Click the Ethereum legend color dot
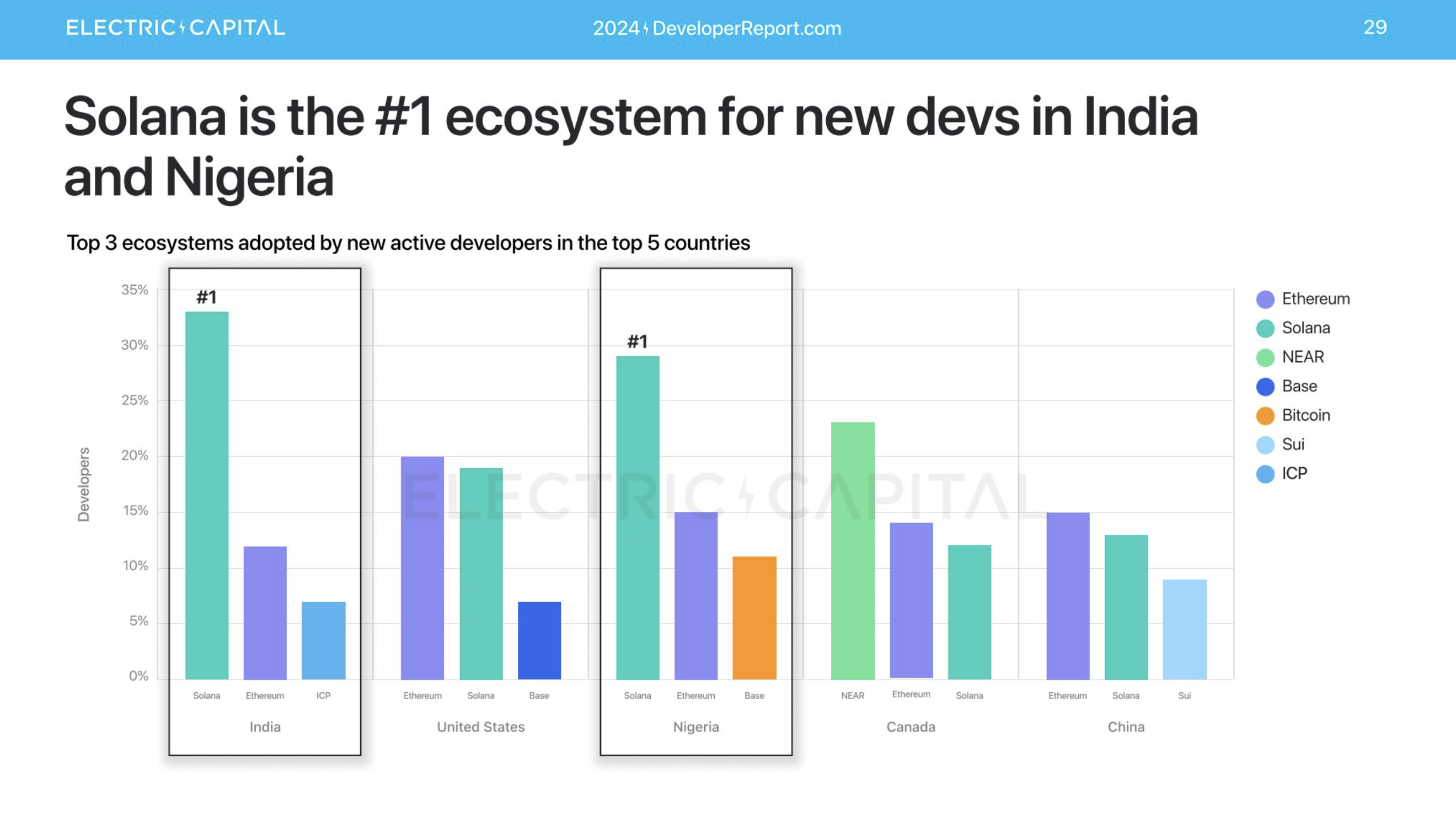 click(x=1265, y=299)
